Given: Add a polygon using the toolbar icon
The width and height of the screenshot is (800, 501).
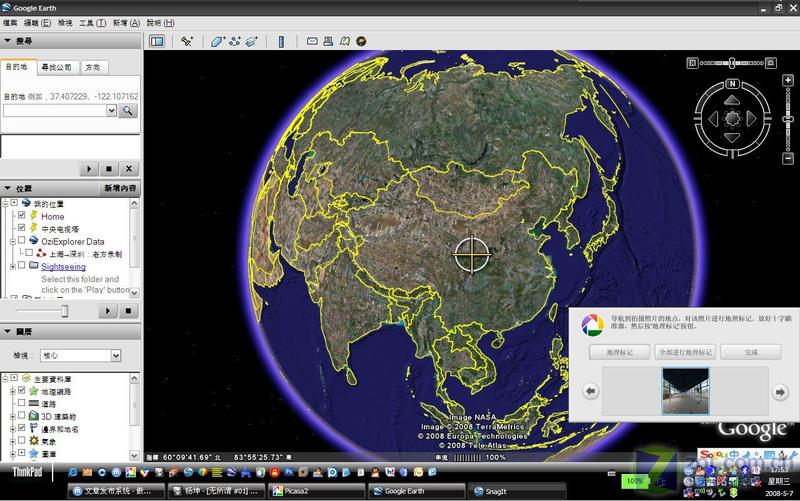Looking at the screenshot, I should click(217, 41).
